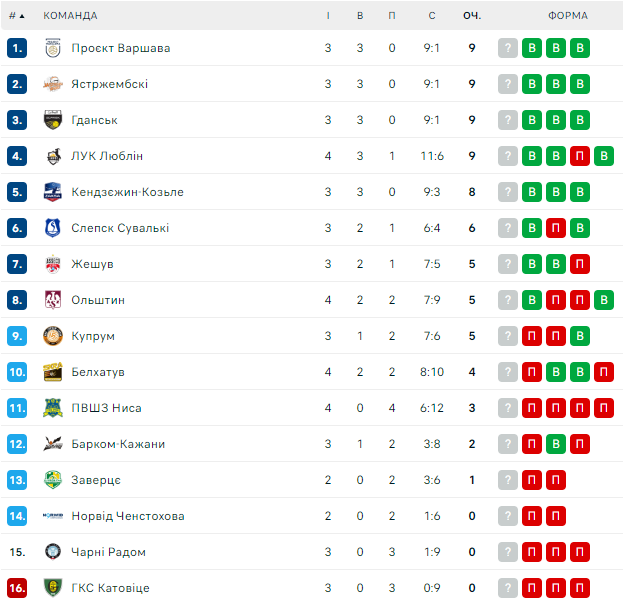Click the last red П form badge for Белхатув
This screenshot has width=623, height=605.
(603, 372)
